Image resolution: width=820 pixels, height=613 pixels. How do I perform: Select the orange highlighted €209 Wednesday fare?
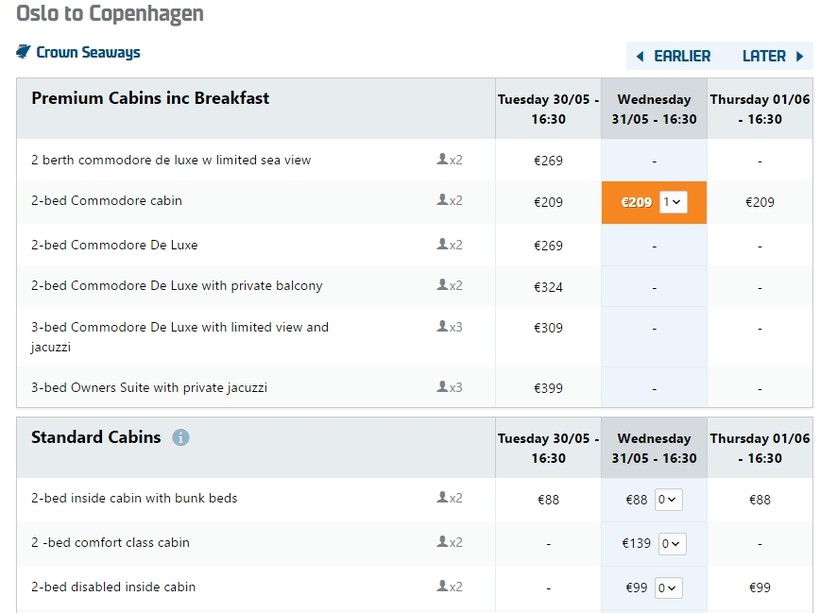(x=636, y=202)
